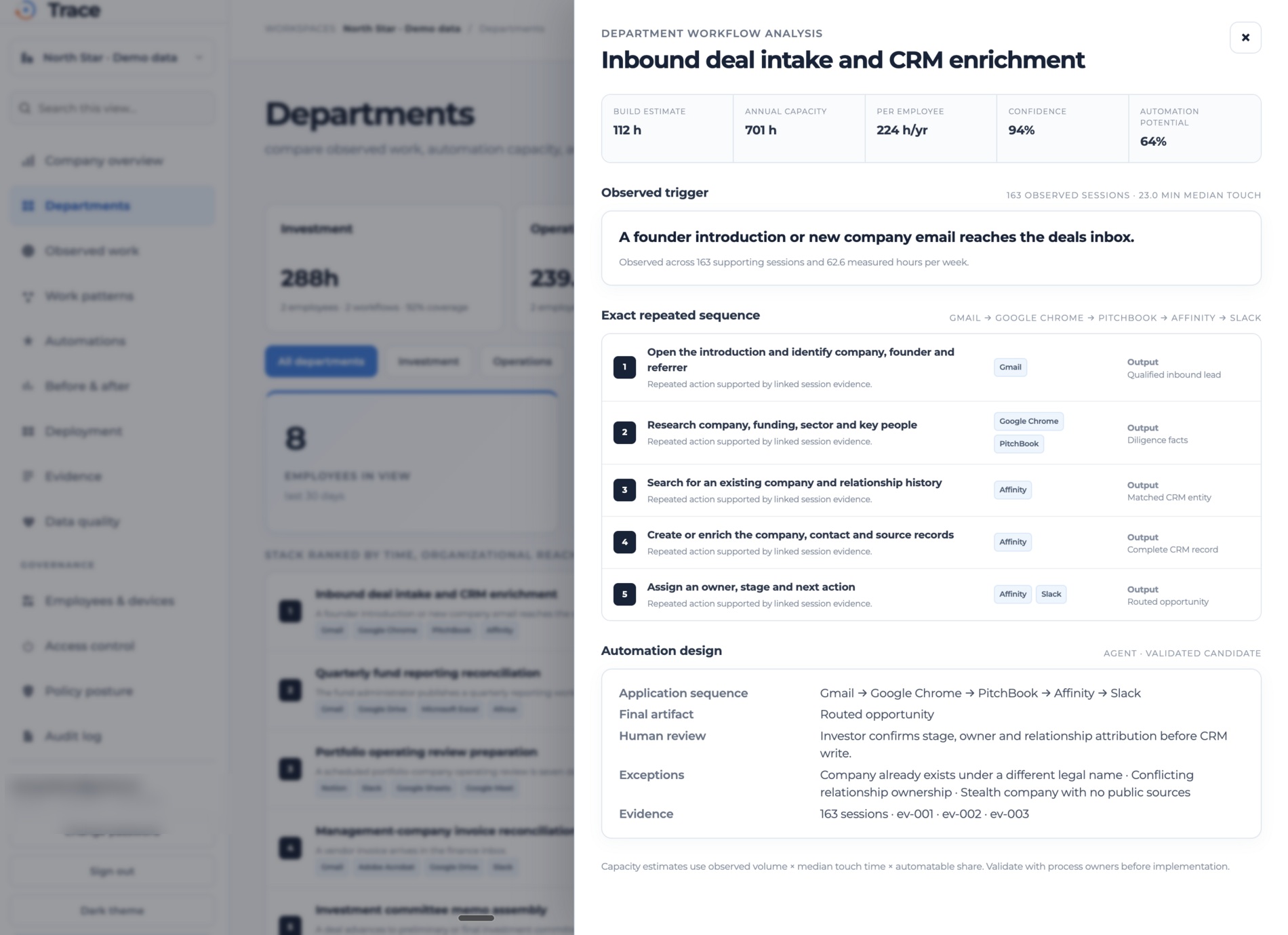Image resolution: width=1288 pixels, height=935 pixels.
Task: Open Portfolio operating review preparation row
Action: (x=420, y=769)
